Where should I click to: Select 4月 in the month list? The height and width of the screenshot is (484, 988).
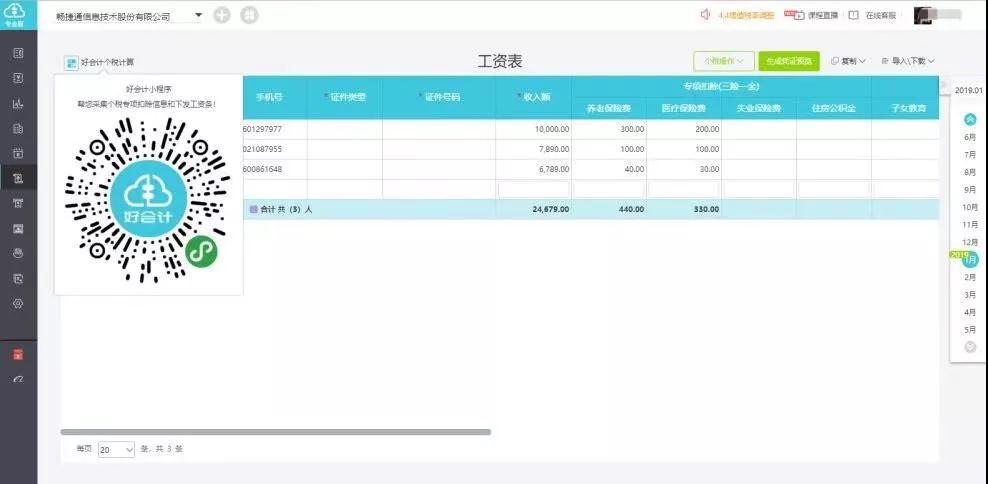970,313
